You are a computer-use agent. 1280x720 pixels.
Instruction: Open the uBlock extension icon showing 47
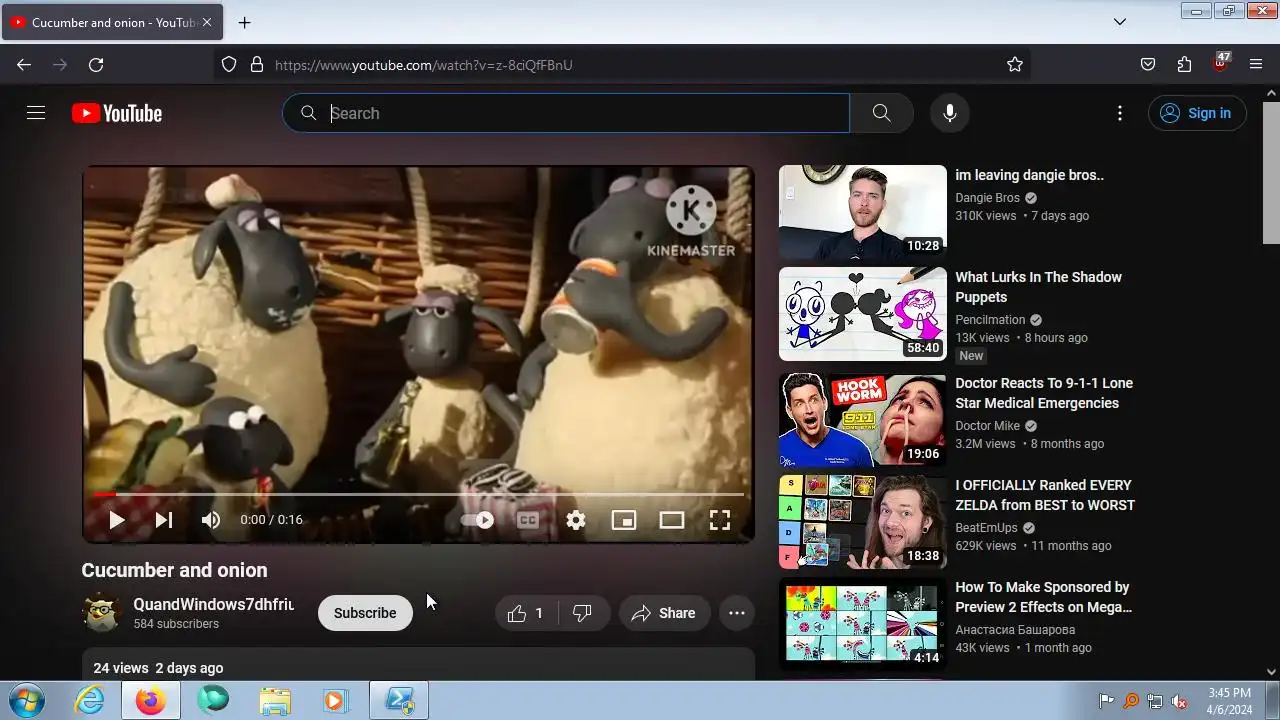coord(1220,62)
